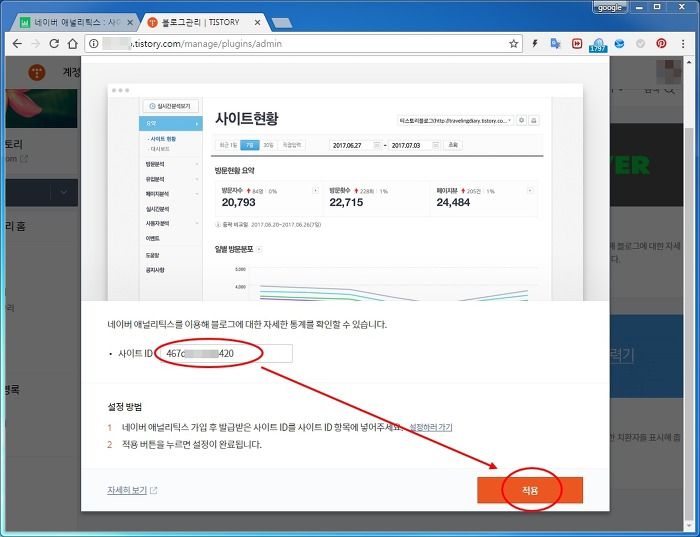Click the Tistory orange logo in header
Screen dimensions: 700x537
click(37, 72)
